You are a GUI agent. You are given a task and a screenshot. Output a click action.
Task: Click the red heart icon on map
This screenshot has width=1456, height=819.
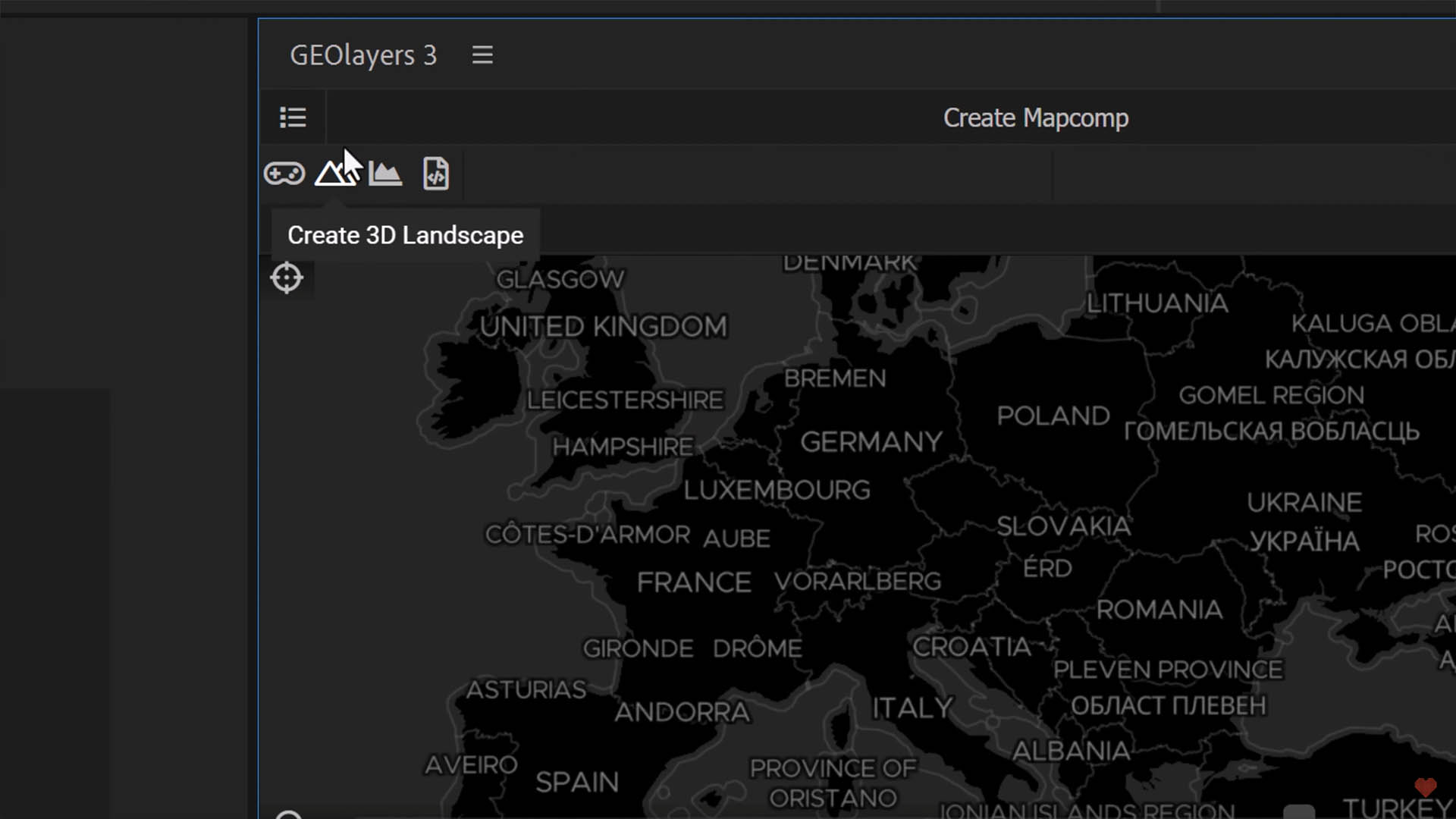[1425, 787]
